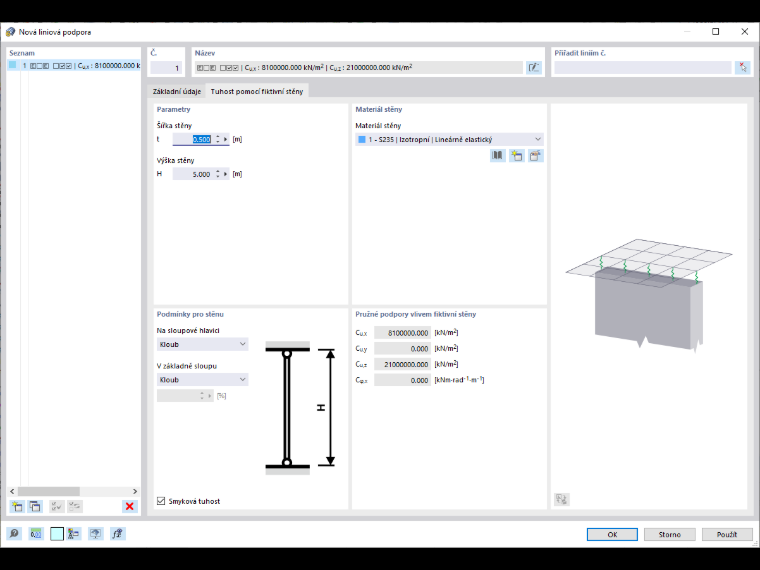Click the arrow beside wall height H
Screen dimensions: 760x570
225,174
